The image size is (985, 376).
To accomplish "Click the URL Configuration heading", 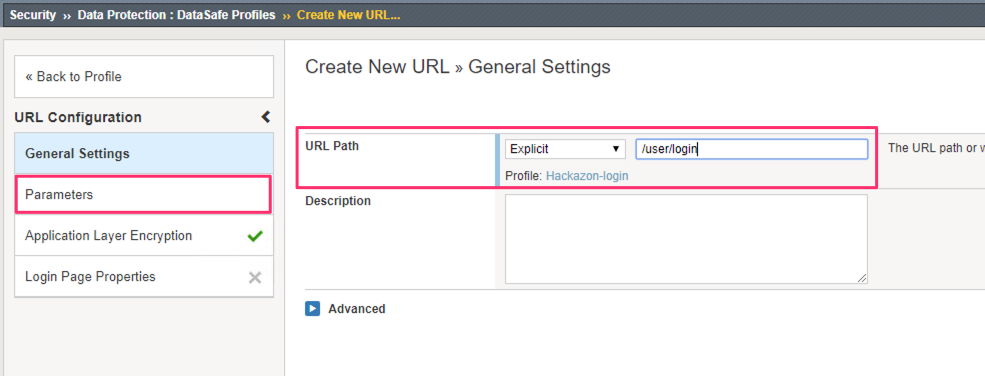I will coord(78,117).
